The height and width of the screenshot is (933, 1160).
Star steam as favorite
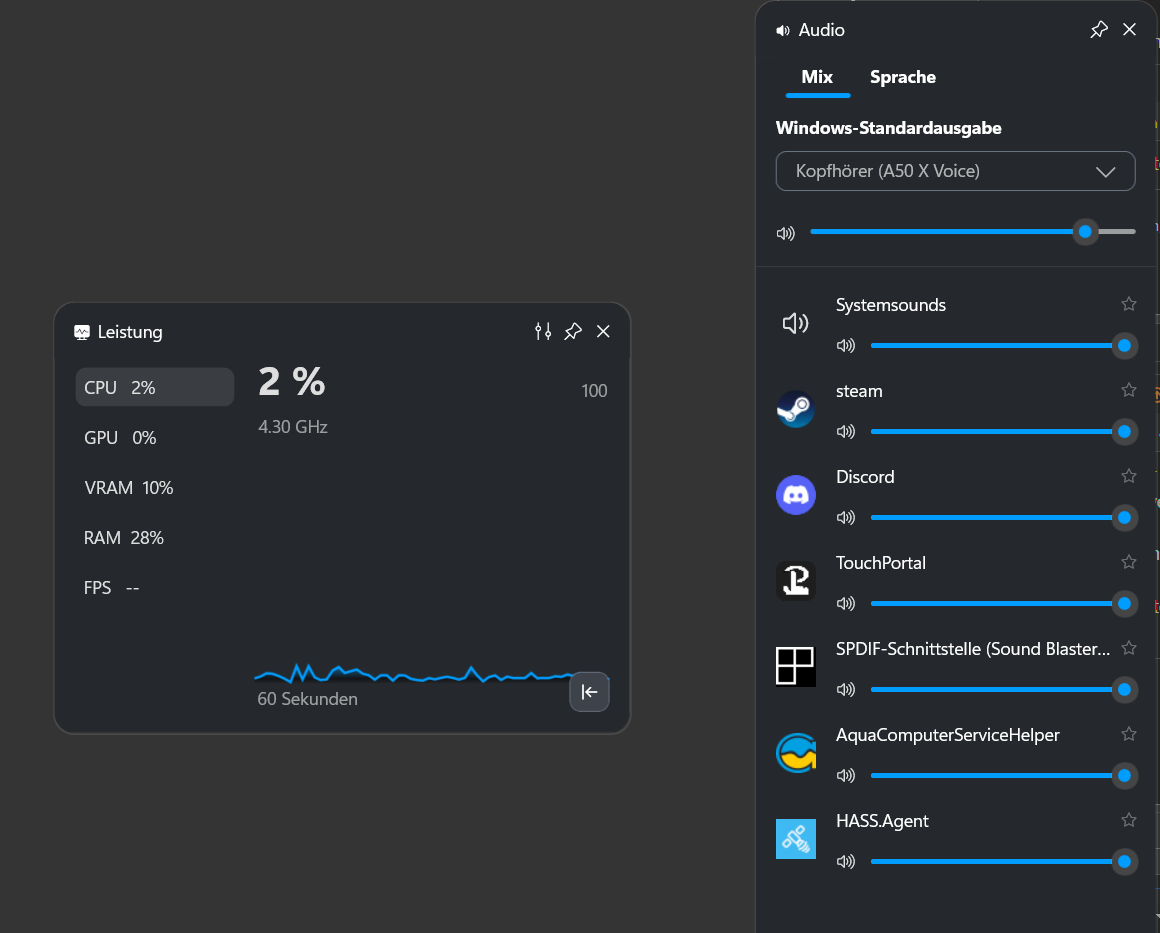coord(1128,390)
